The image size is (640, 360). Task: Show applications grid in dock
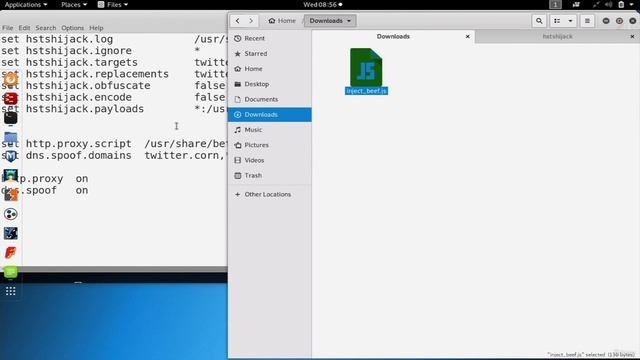pos(11,291)
